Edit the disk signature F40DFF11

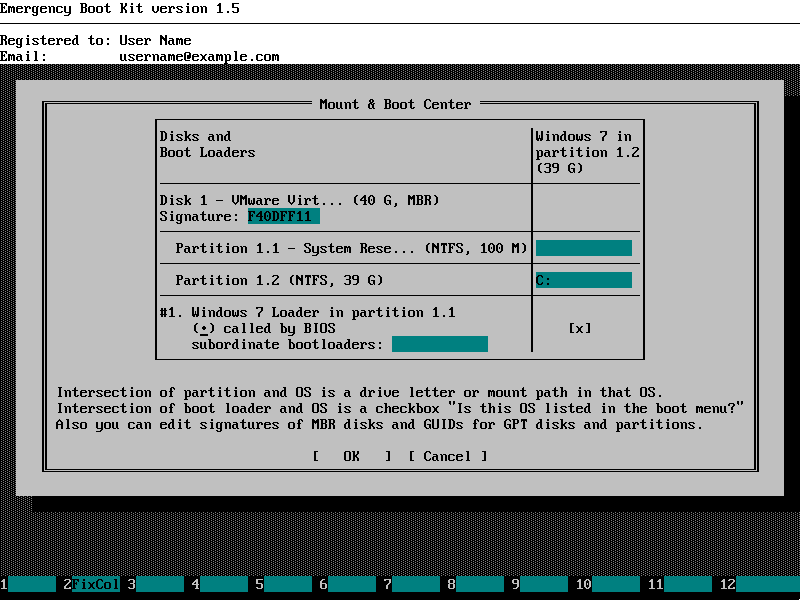284,216
